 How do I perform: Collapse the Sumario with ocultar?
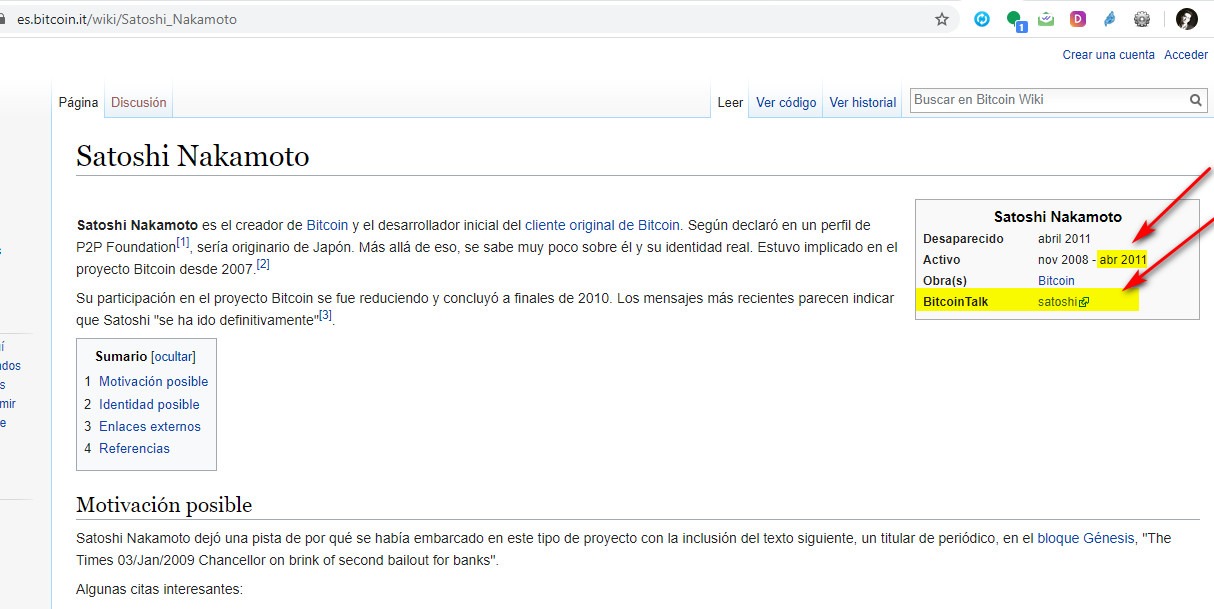173,357
